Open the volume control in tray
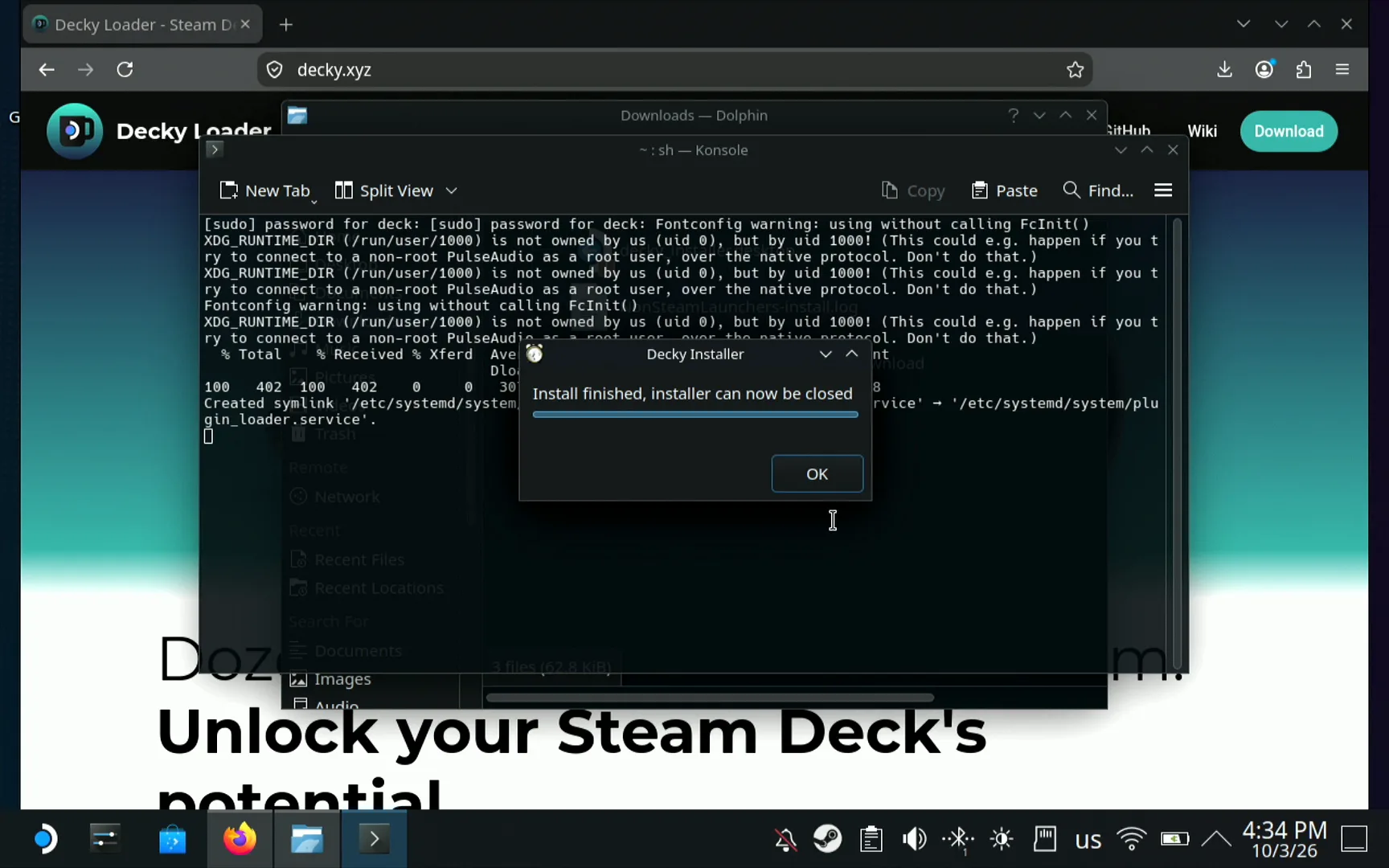 tap(914, 839)
